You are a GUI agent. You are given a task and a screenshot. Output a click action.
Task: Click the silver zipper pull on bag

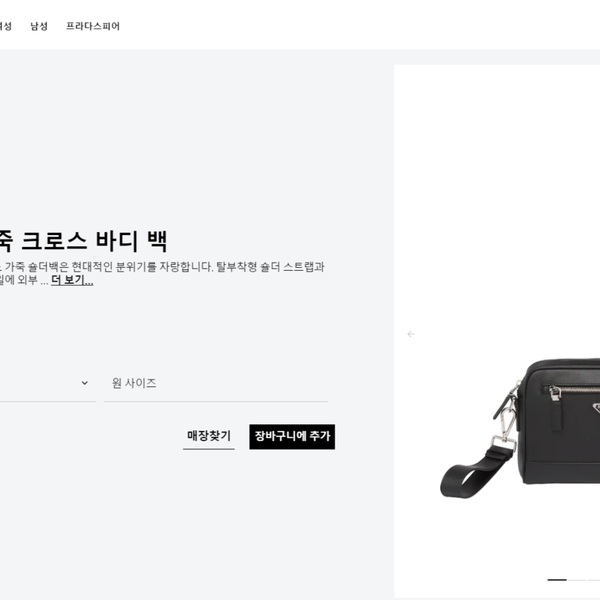click(x=555, y=393)
